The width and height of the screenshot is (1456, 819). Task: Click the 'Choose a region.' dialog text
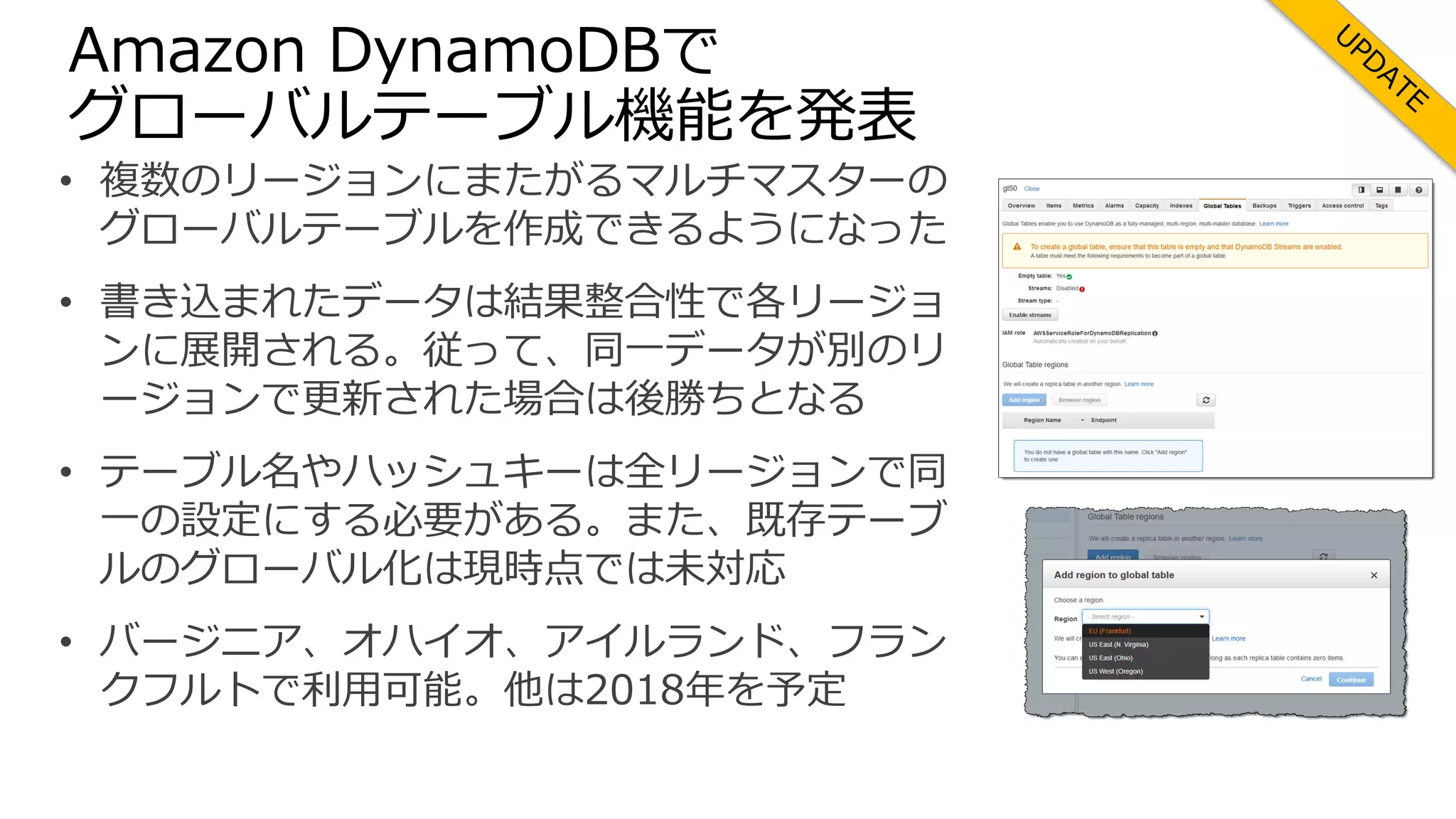point(1078,601)
